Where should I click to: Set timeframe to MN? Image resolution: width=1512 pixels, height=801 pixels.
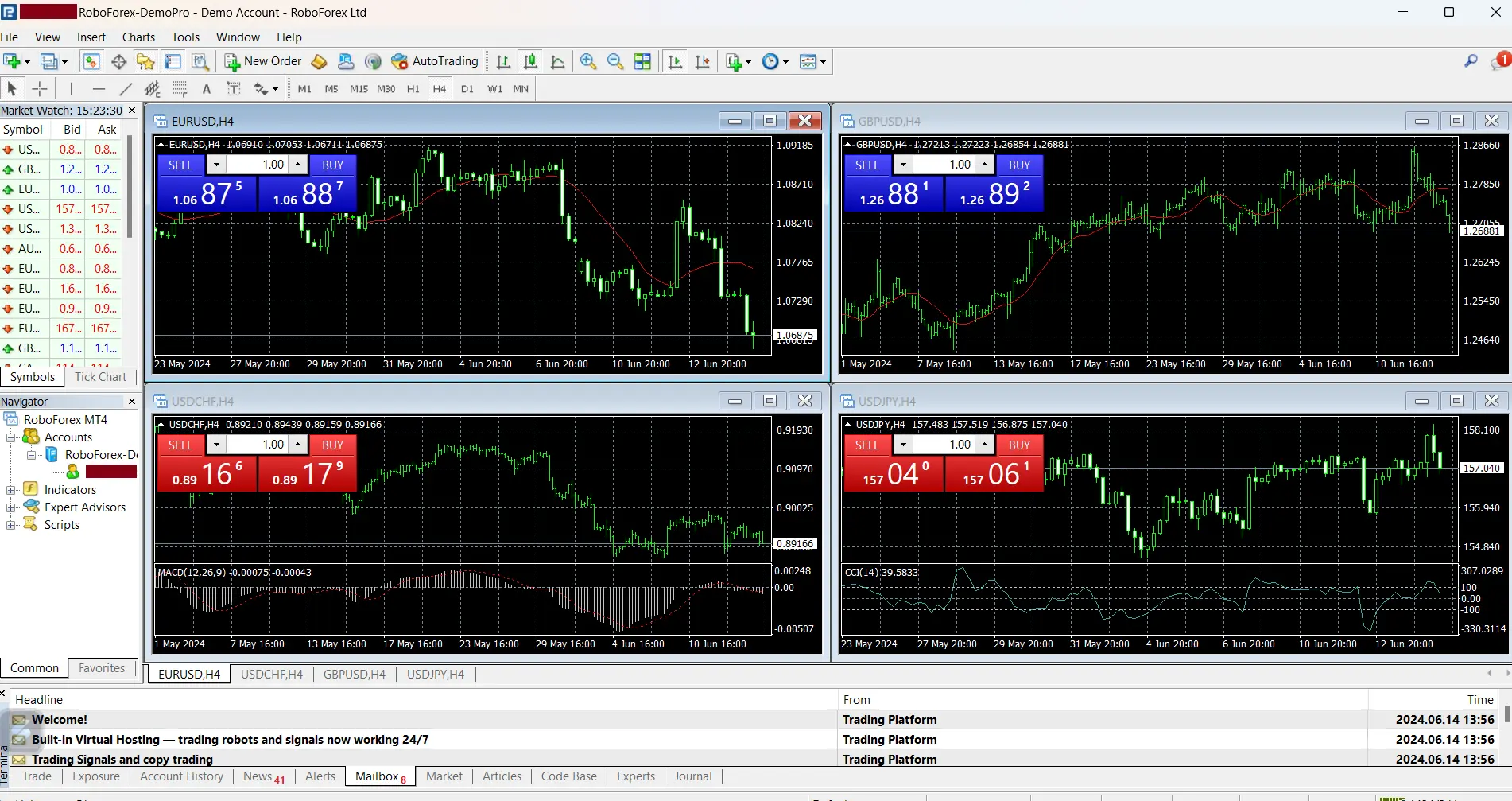pos(521,89)
